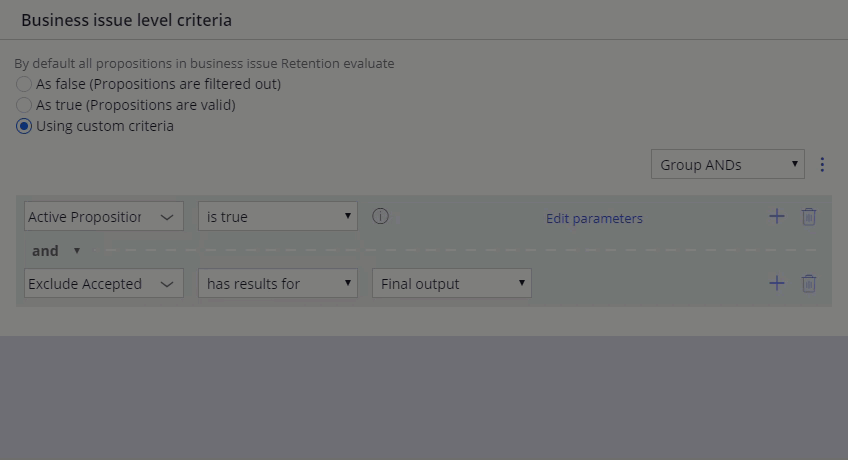Delete the Exclude Accepted criteria row

(809, 283)
